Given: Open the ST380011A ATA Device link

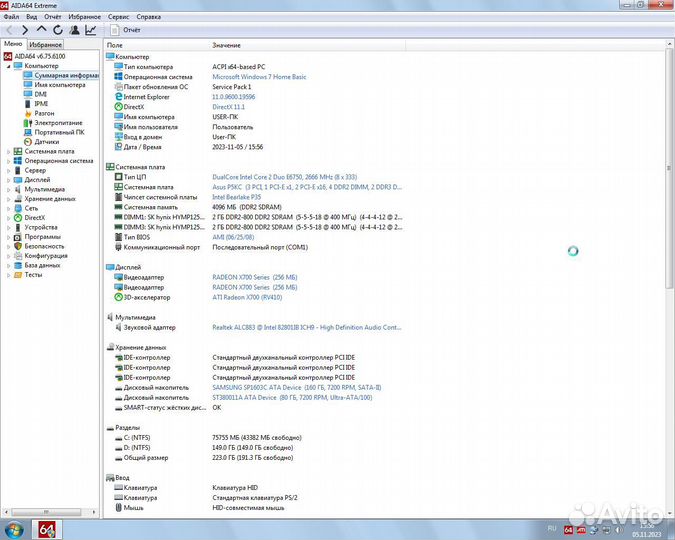Looking at the screenshot, I should [x=292, y=397].
